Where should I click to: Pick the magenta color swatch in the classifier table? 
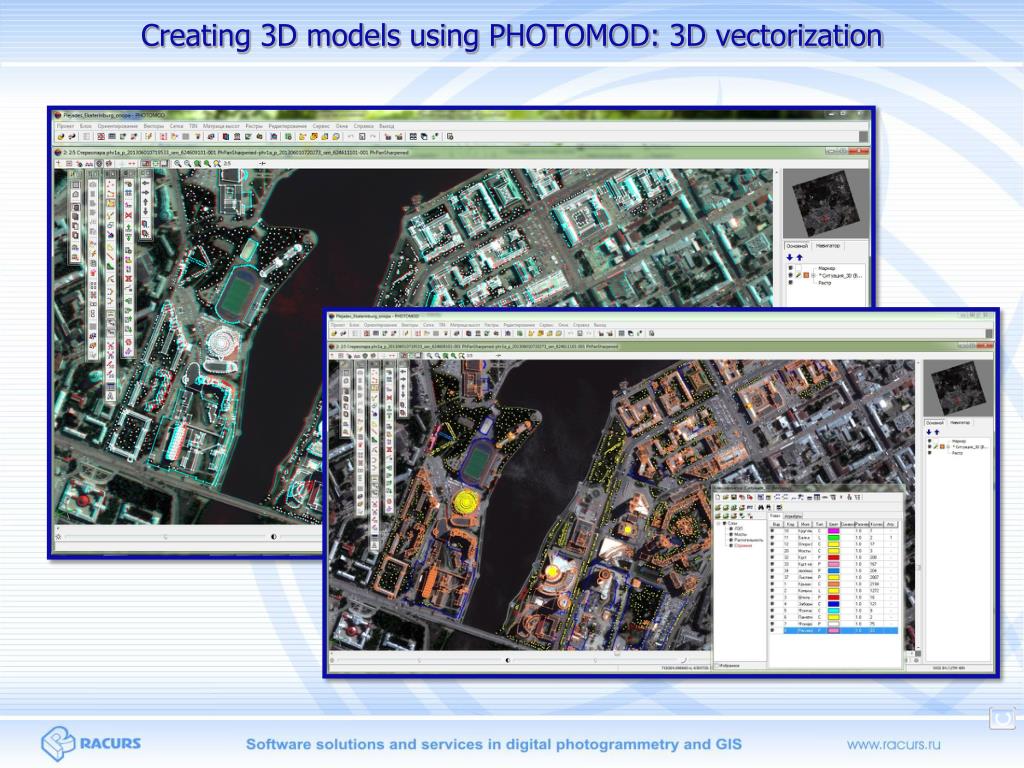pos(833,531)
